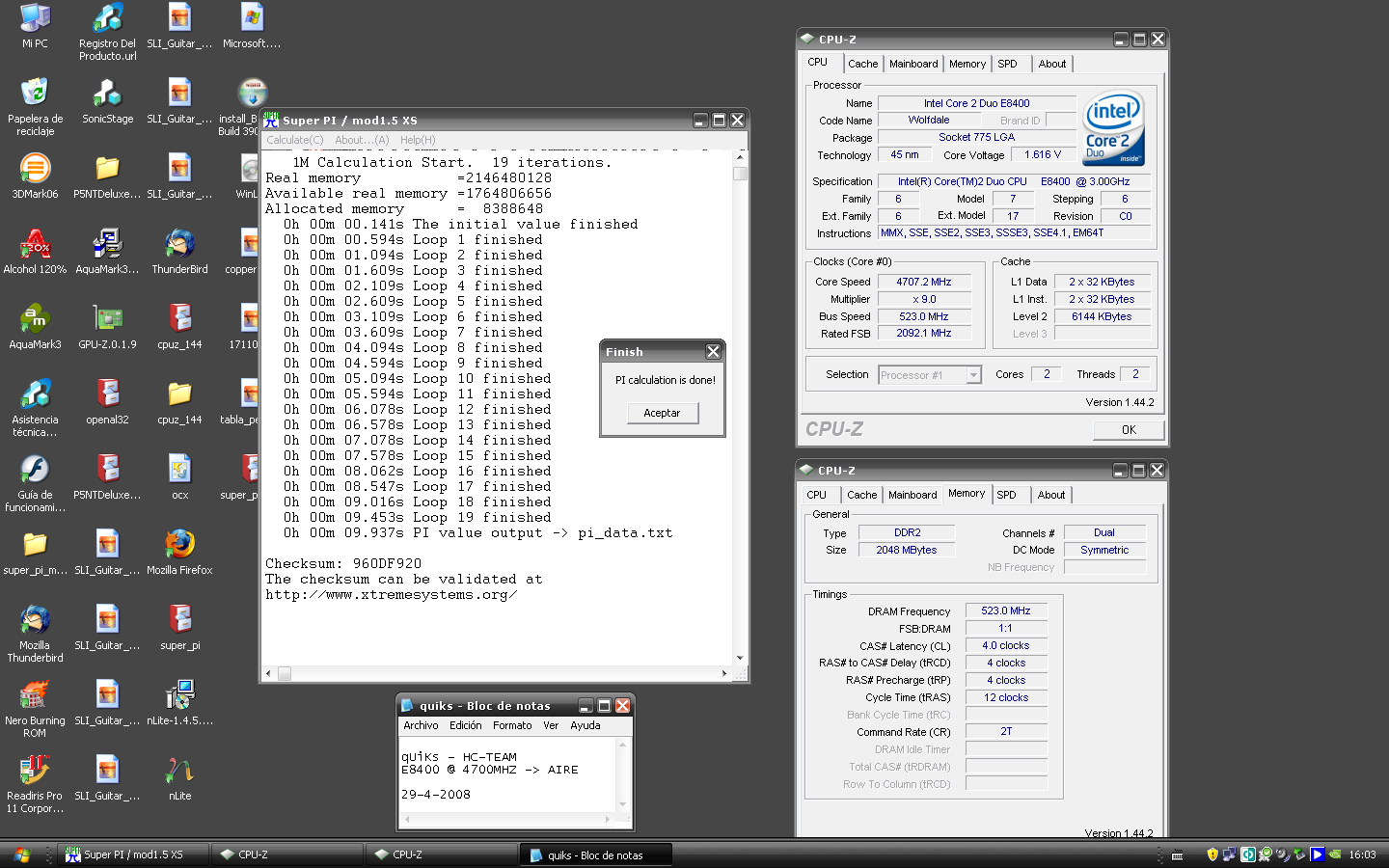The width and height of the screenshot is (1389, 868).
Task: Select quiks - Bloc de notas taskbar button
Action: click(x=595, y=854)
